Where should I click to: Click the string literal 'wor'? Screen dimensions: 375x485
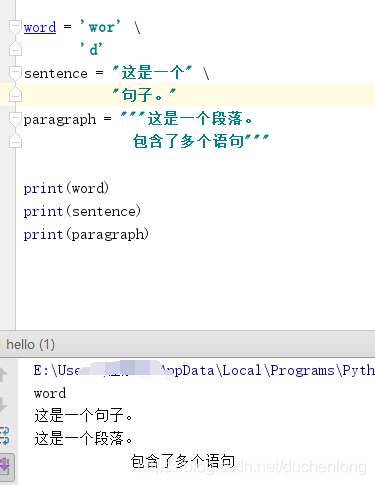pos(100,27)
